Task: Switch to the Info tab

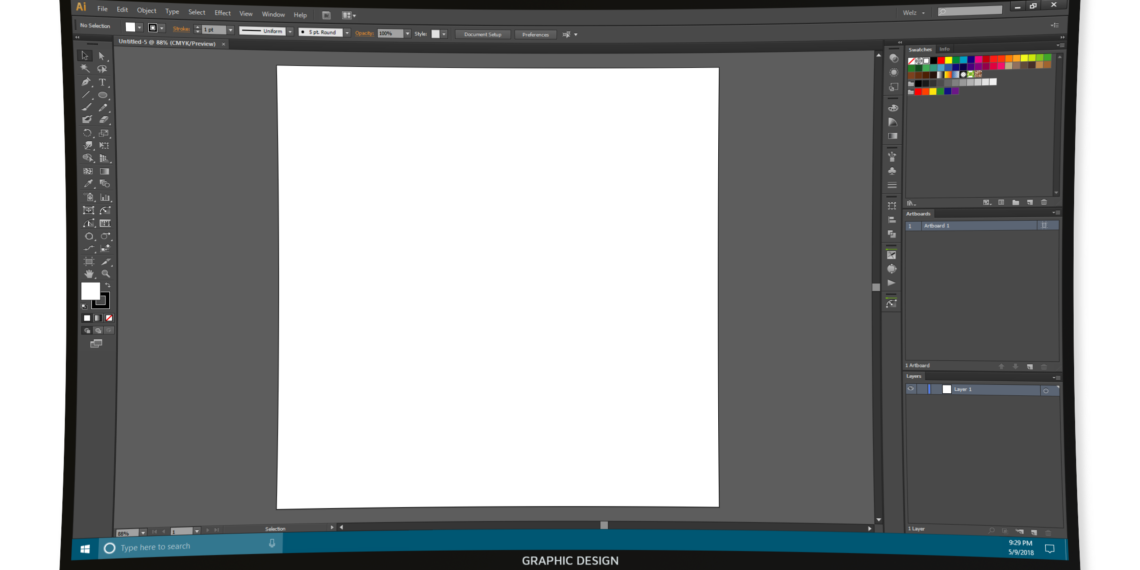Action: tap(944, 49)
